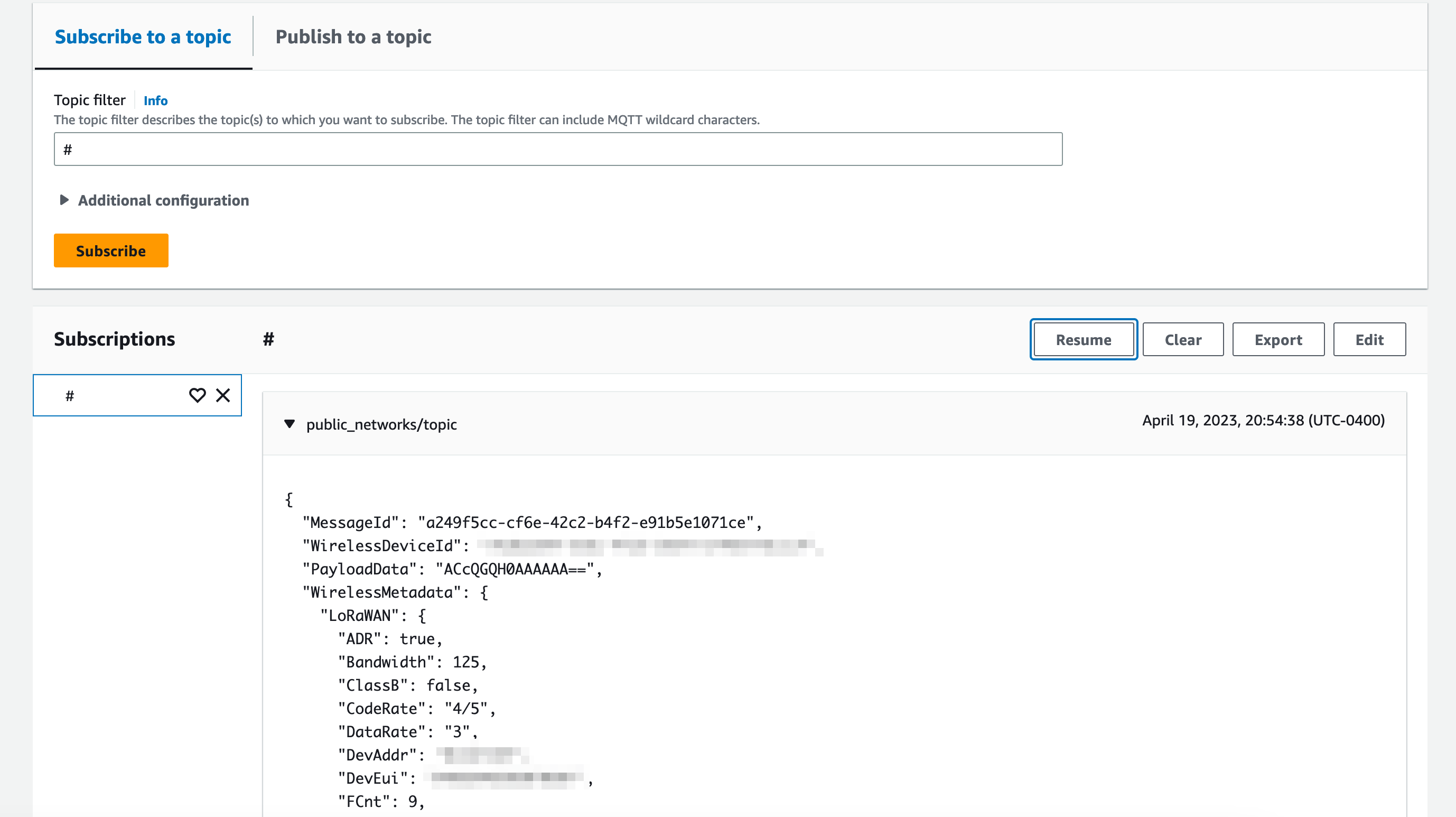This screenshot has width=1456, height=817.
Task: Select the Subscribe to a topic tab
Action: [x=143, y=37]
